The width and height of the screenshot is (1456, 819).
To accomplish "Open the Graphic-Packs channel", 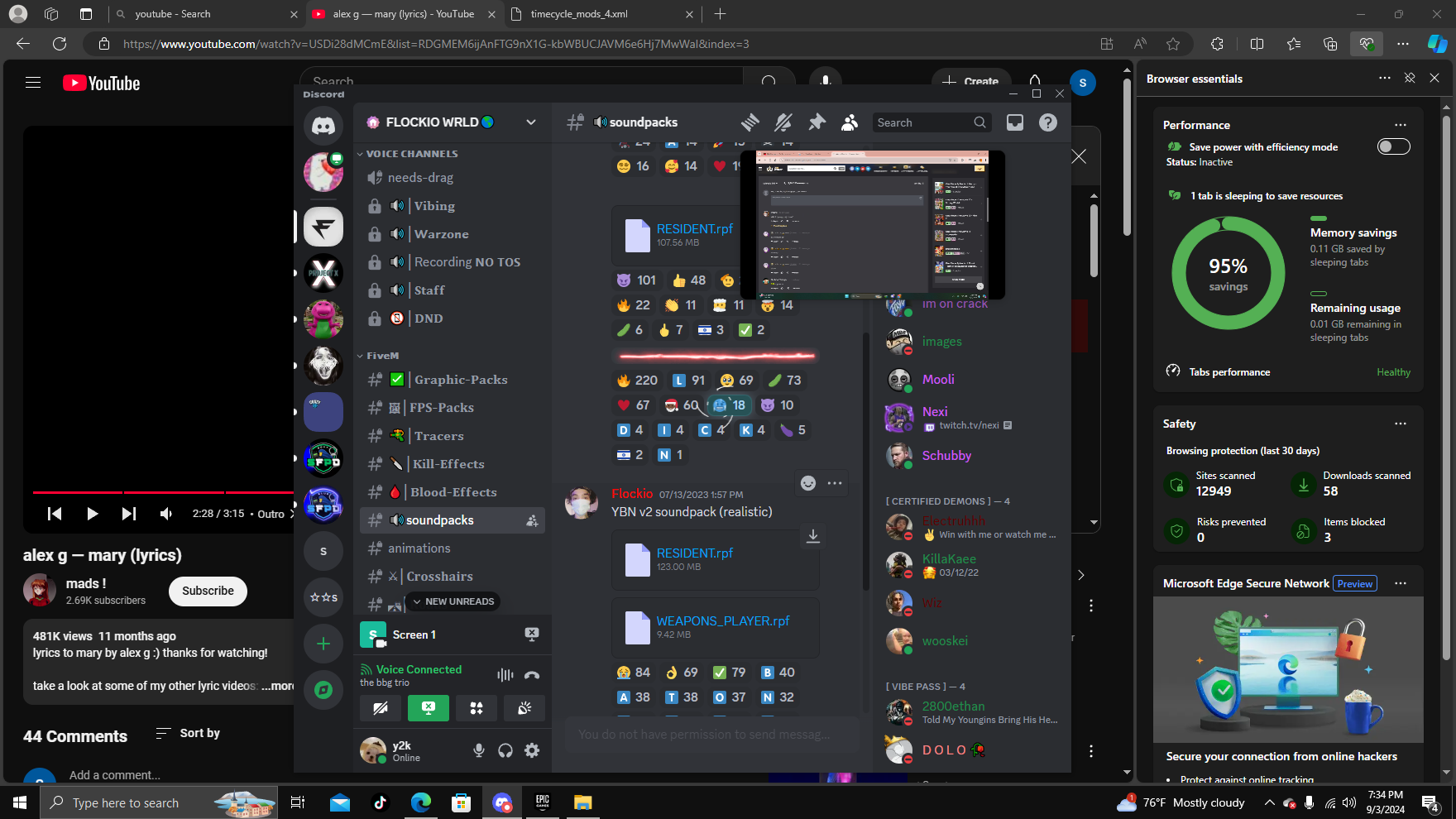I will point(453,380).
